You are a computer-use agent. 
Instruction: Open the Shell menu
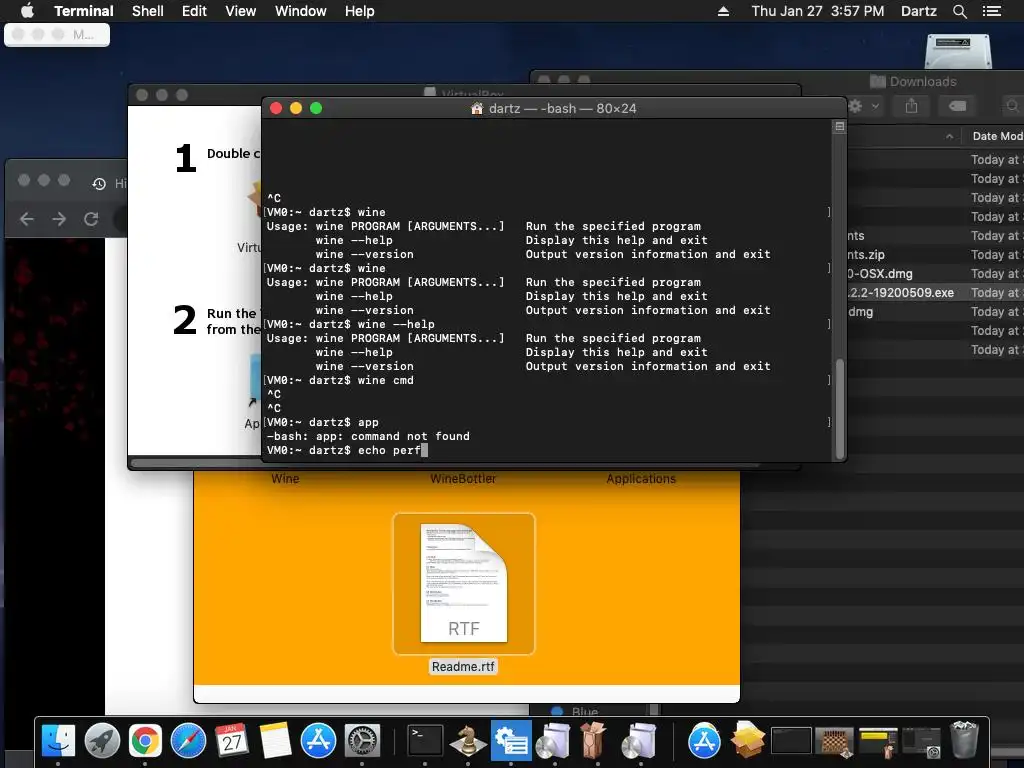[148, 11]
